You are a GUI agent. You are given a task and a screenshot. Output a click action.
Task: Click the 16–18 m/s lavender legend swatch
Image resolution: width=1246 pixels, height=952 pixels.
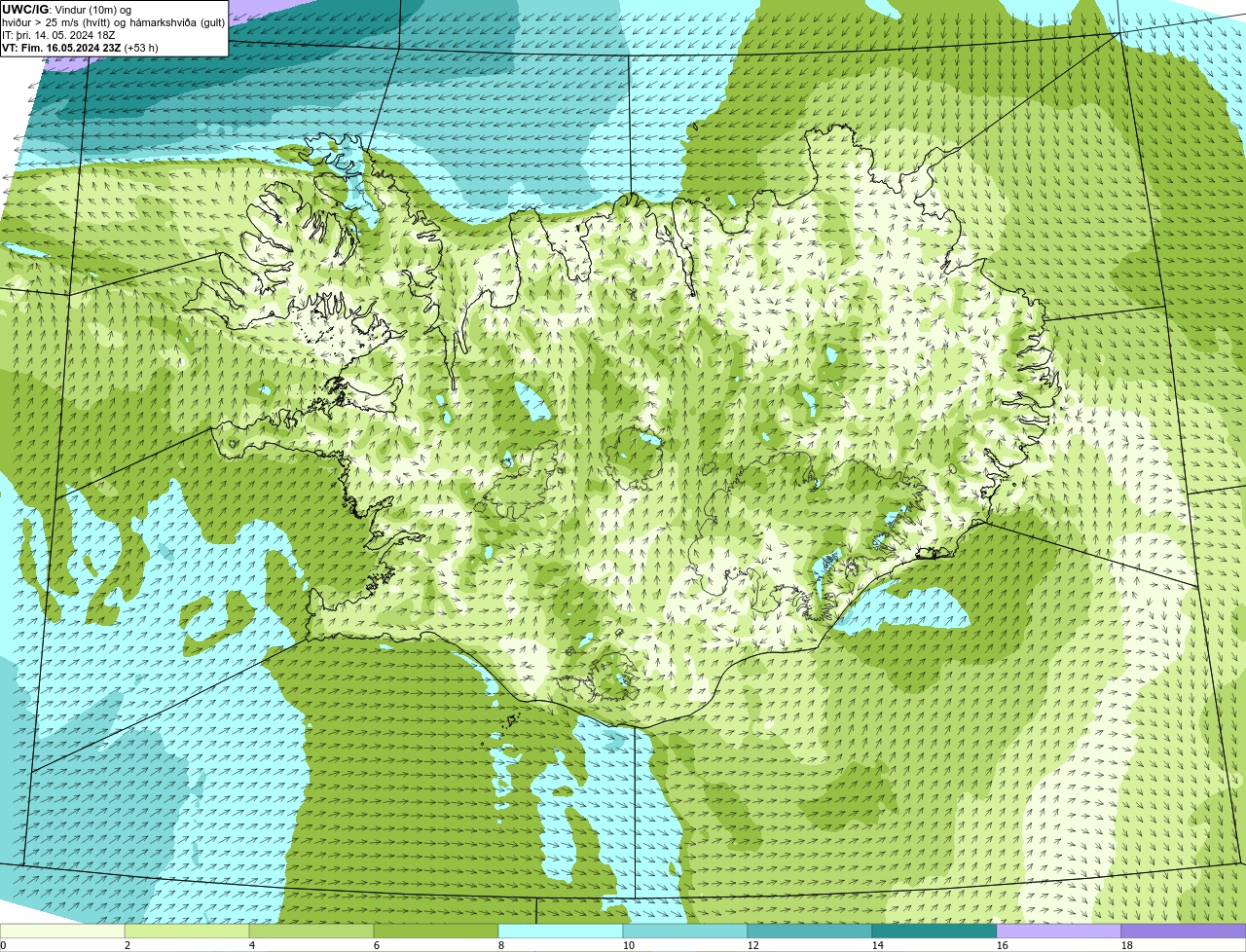pyautogui.click(x=1059, y=932)
